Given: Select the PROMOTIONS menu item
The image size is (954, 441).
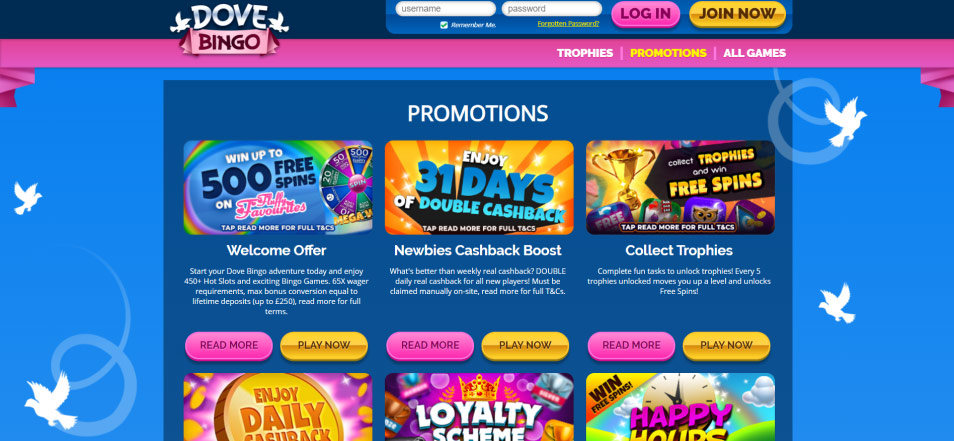Looking at the screenshot, I should 668,53.
